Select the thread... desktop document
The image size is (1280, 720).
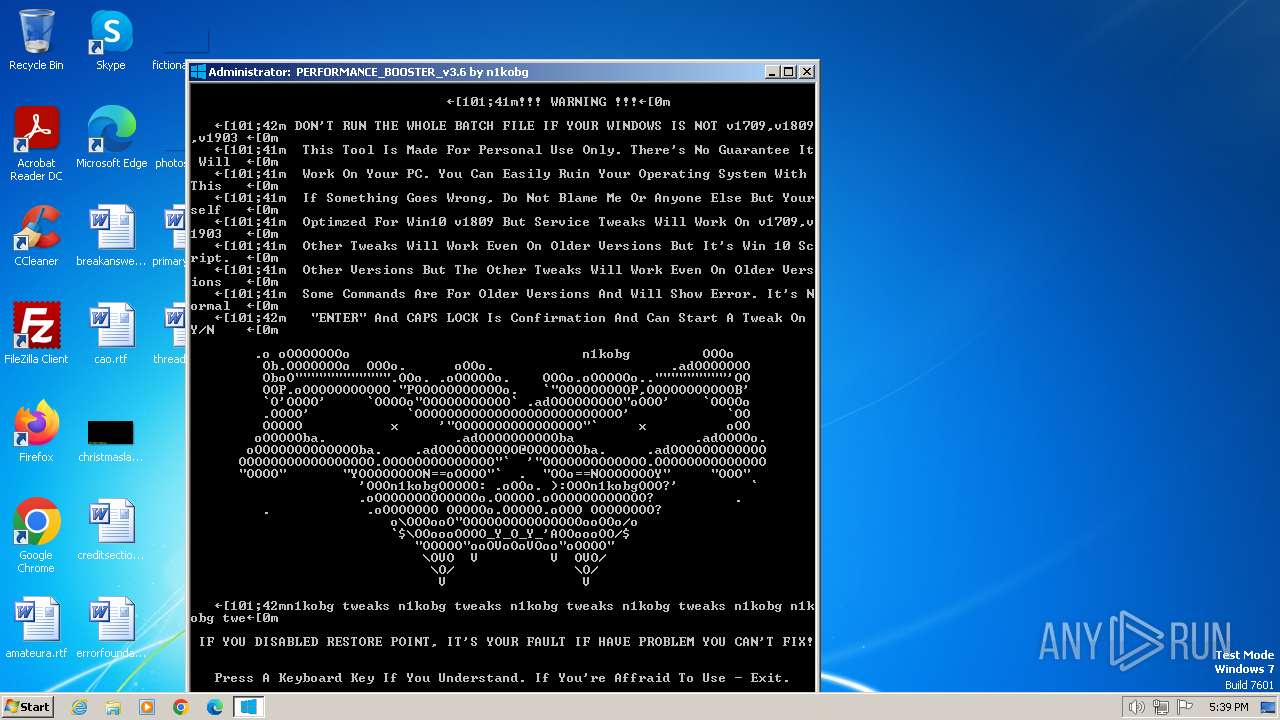coord(171,334)
